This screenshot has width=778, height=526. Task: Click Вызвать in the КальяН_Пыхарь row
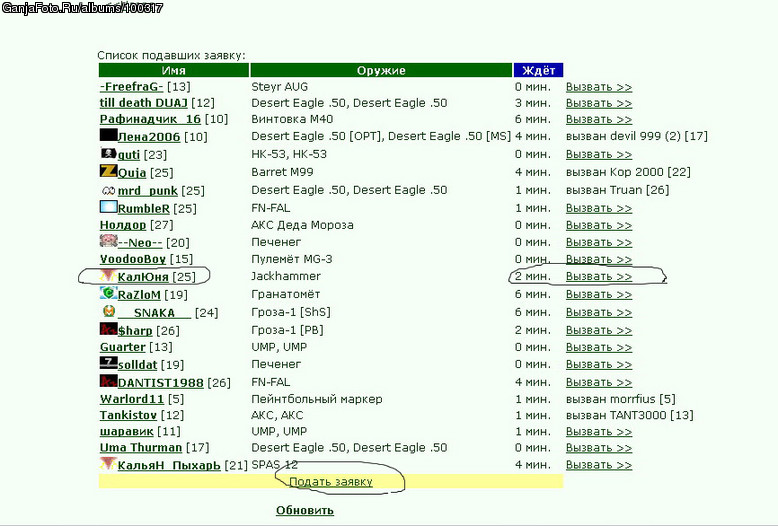point(599,465)
